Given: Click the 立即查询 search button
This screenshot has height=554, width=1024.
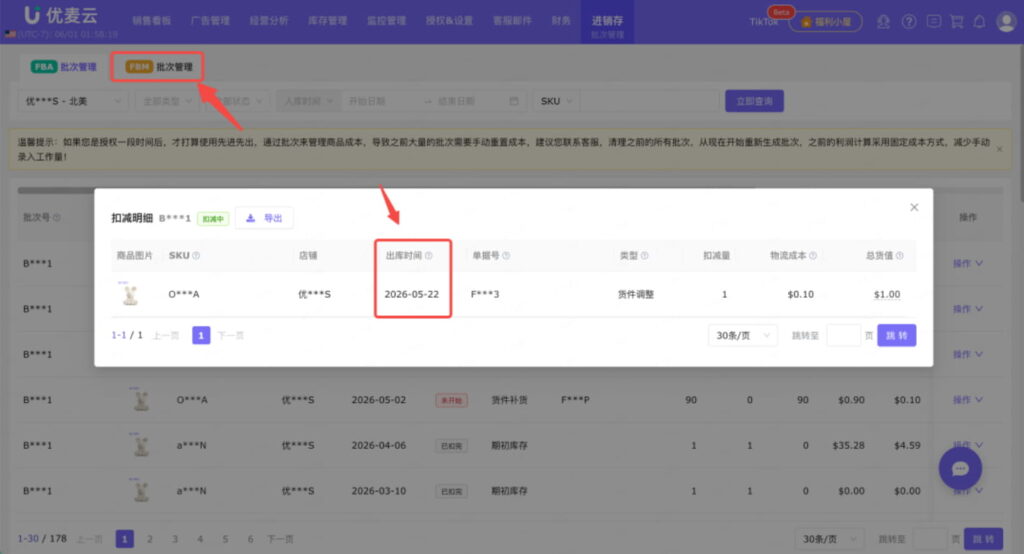Looking at the screenshot, I should click(754, 101).
